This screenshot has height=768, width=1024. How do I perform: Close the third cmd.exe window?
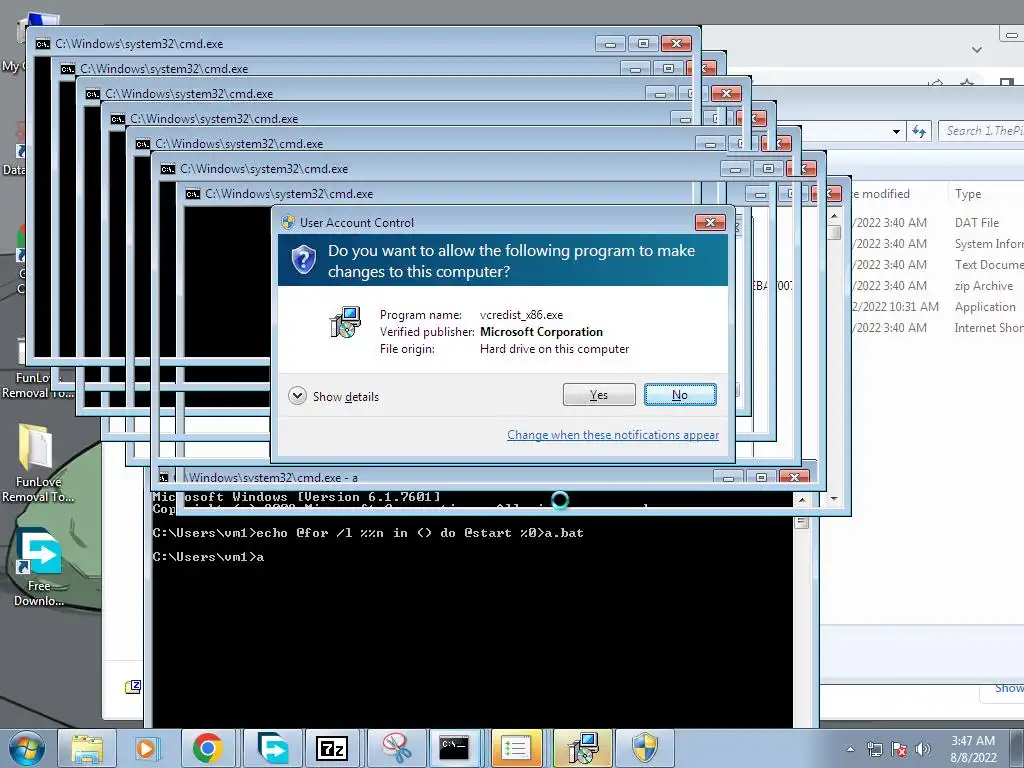(x=726, y=93)
